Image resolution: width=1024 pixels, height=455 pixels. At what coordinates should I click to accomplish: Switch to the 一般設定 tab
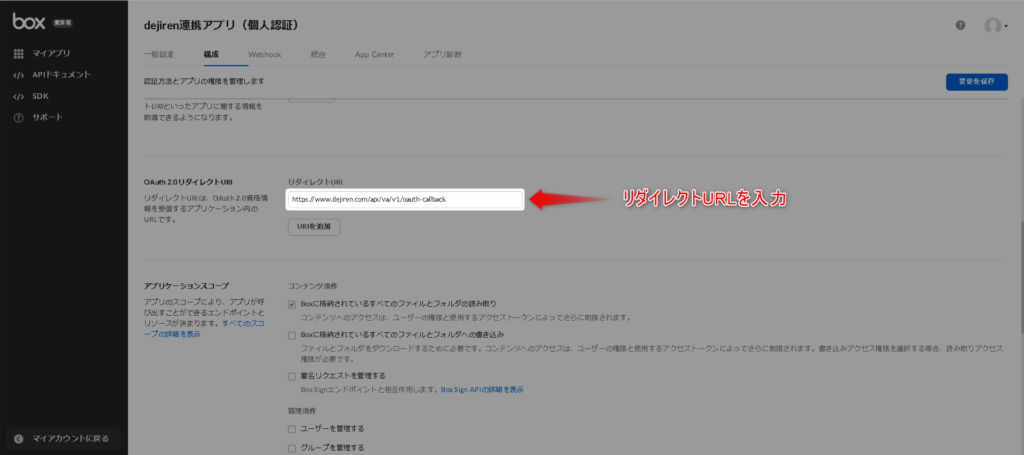point(159,55)
